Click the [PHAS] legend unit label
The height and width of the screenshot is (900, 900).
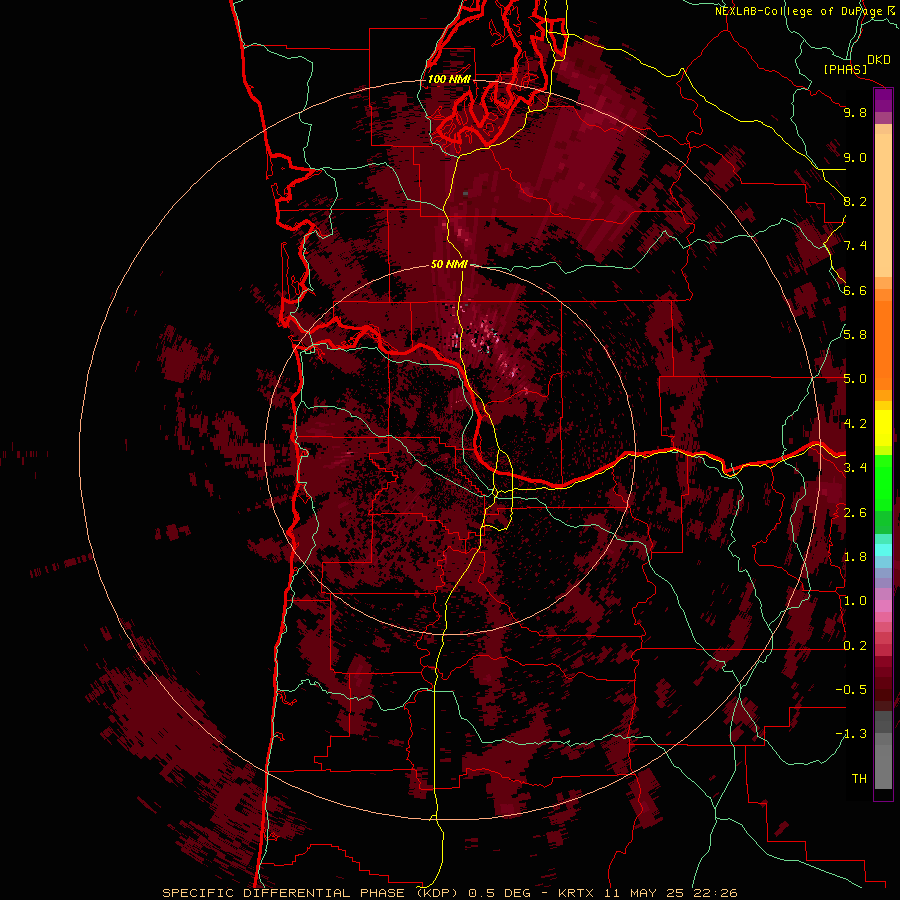click(845, 69)
